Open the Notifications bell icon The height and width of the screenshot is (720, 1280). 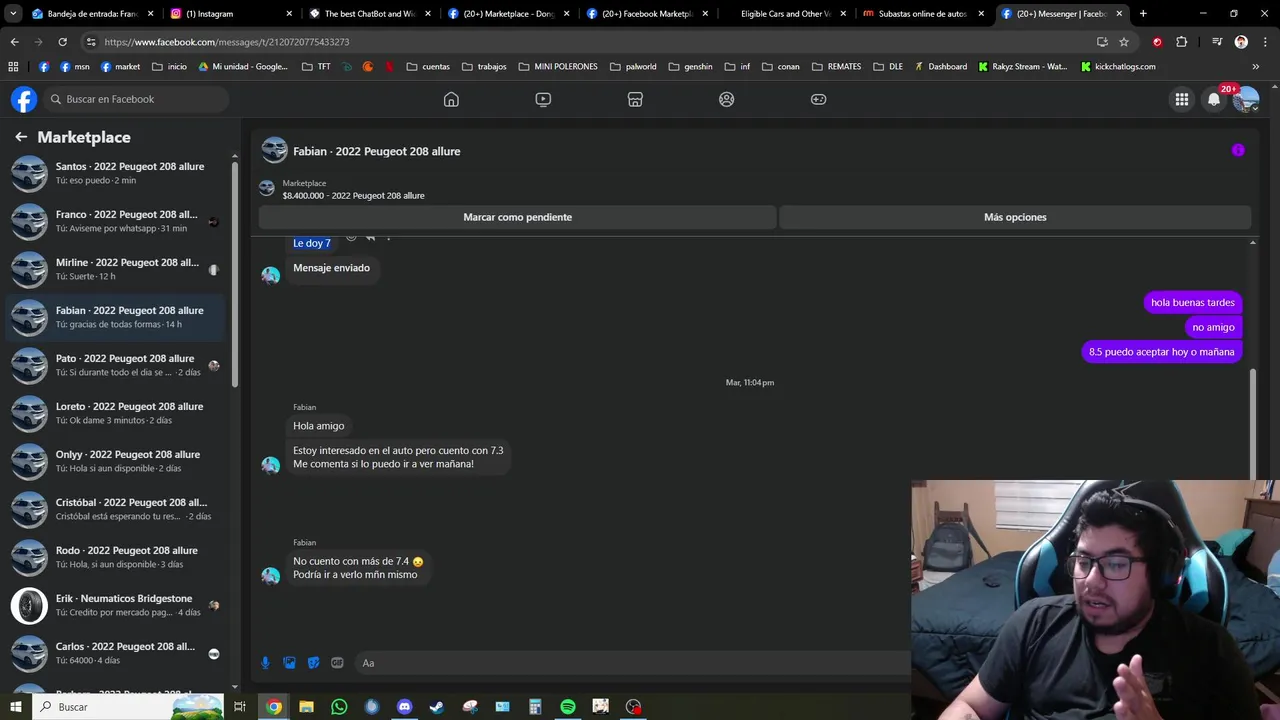point(1214,99)
